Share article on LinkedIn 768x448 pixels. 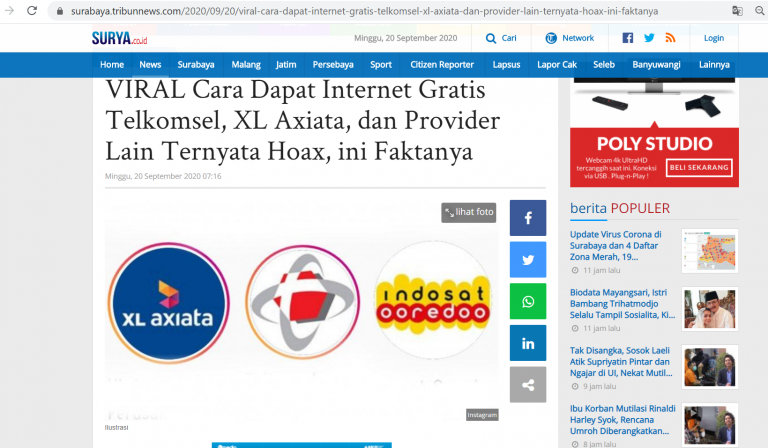528,343
